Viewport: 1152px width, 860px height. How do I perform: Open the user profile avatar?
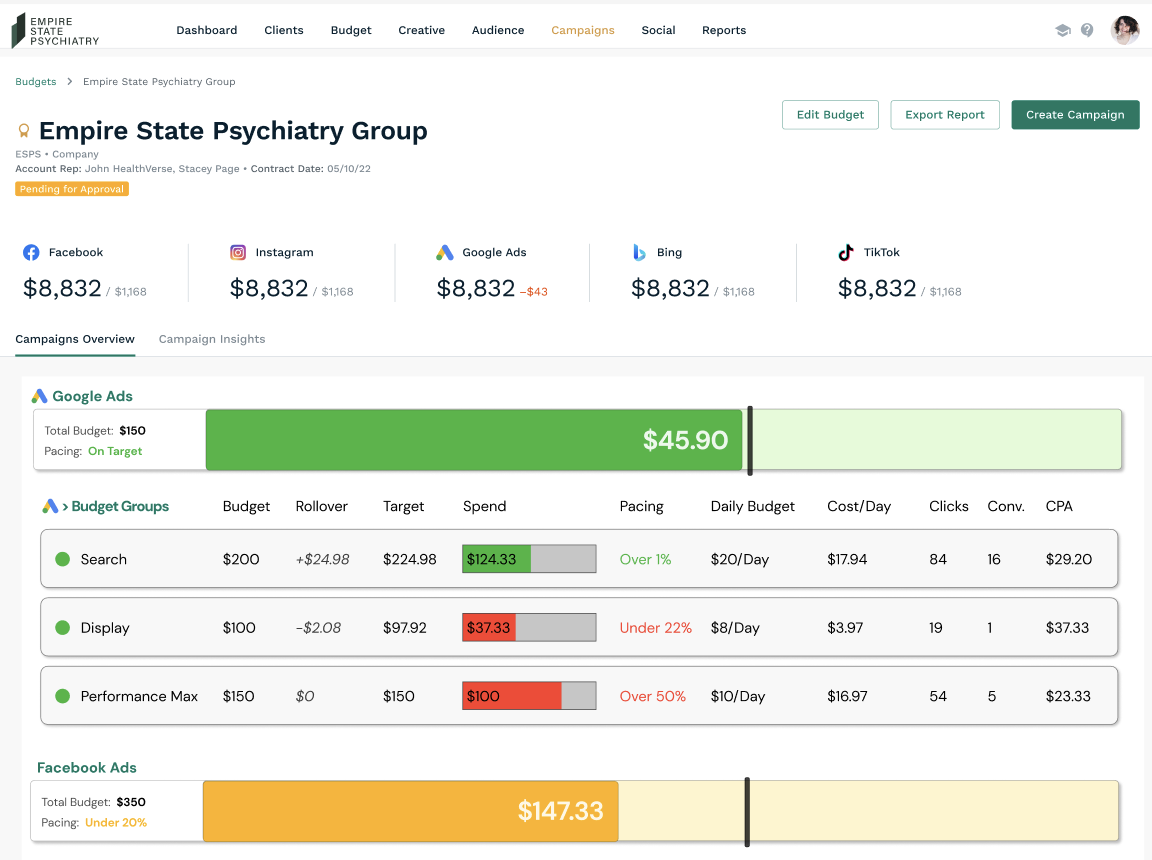1125,30
